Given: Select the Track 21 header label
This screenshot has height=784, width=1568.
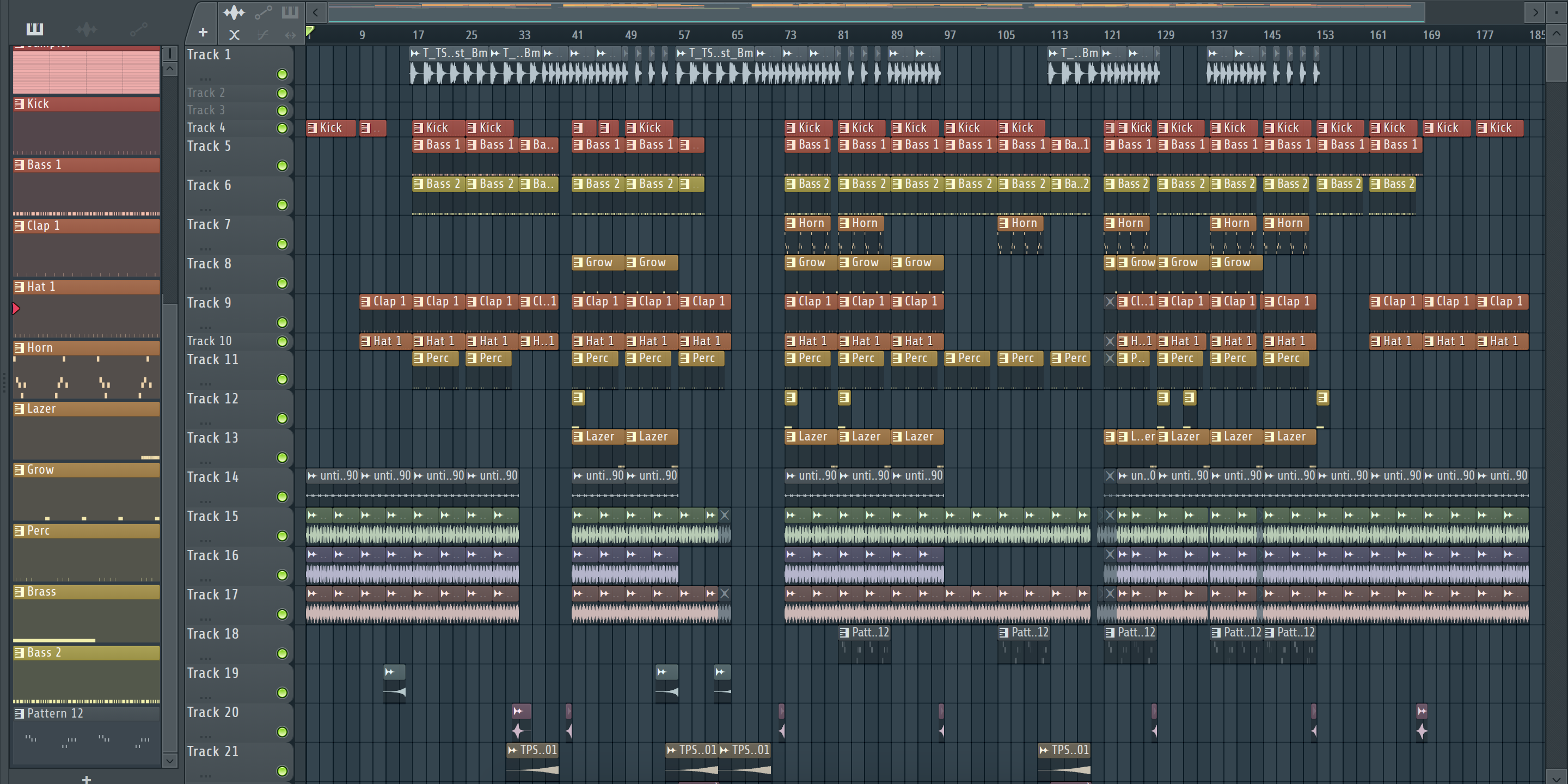Looking at the screenshot, I should [x=212, y=751].
